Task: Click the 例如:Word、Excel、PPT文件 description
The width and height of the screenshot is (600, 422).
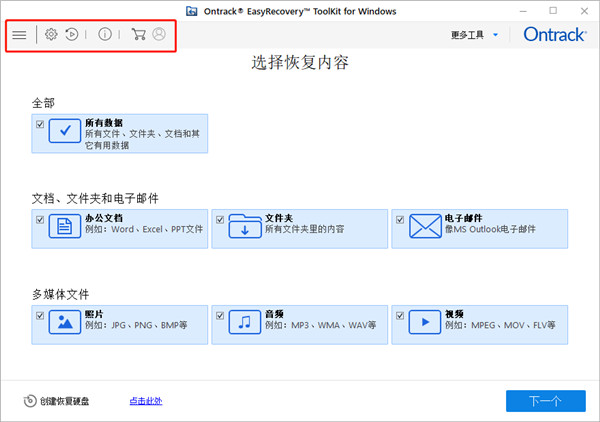Action: click(144, 229)
